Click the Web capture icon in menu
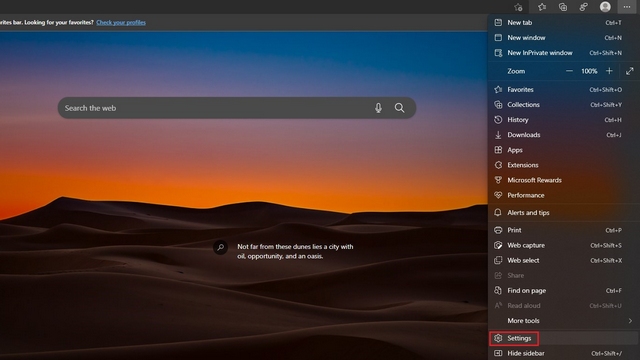This screenshot has width=640, height=360. pyautogui.click(x=498, y=245)
